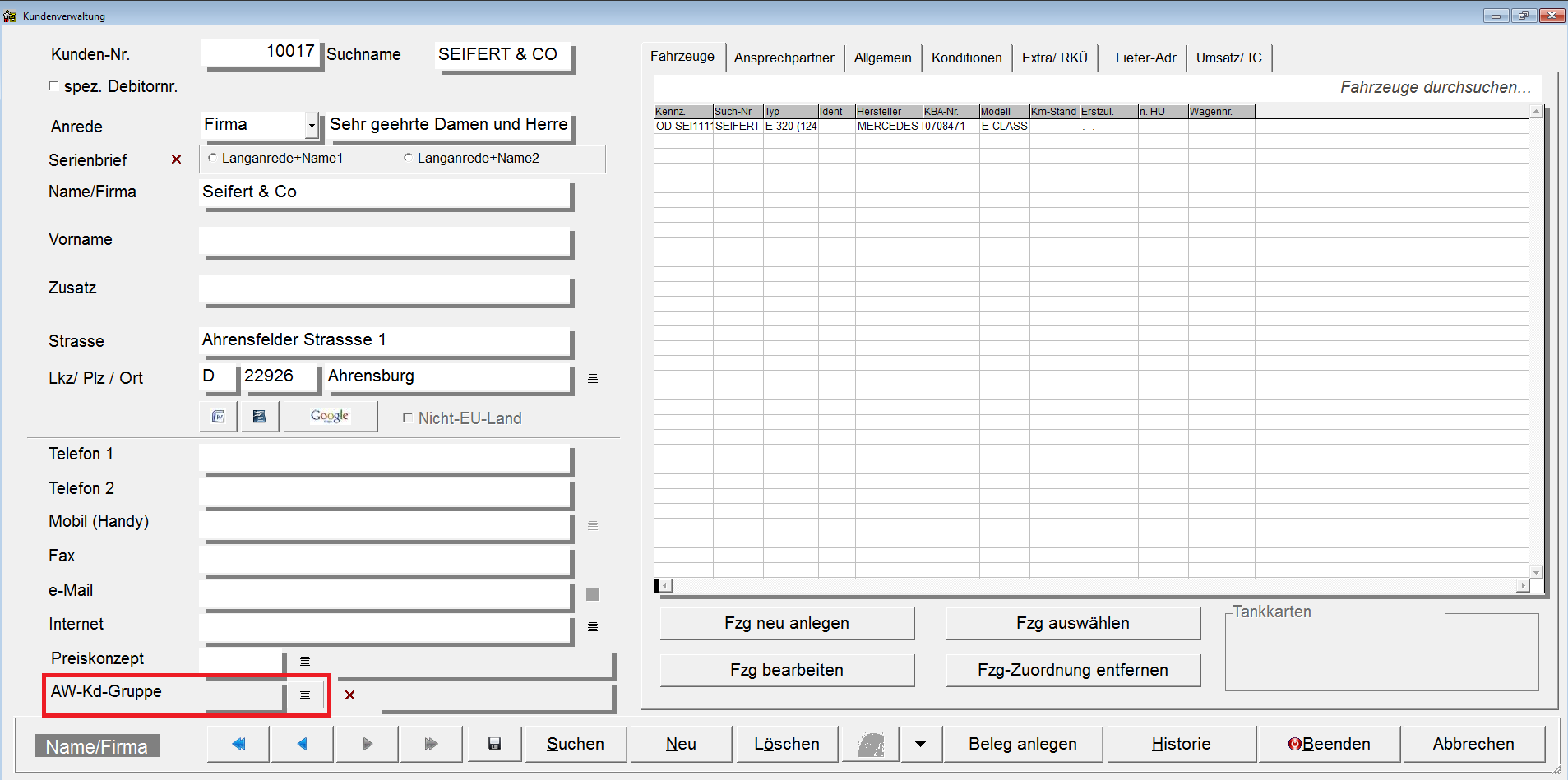Screen dimensions: 1568x780
Task: Switch to the Umsatz/ IC tab
Action: (1229, 58)
